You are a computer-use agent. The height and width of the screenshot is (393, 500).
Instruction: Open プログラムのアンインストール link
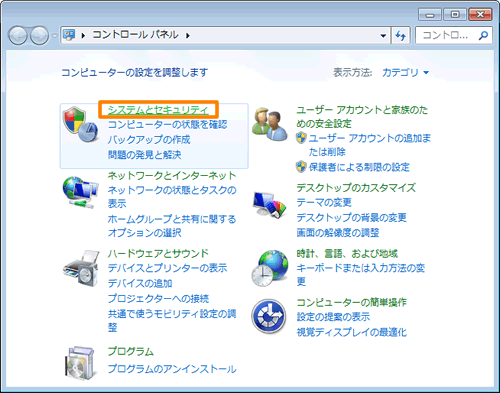point(172,369)
